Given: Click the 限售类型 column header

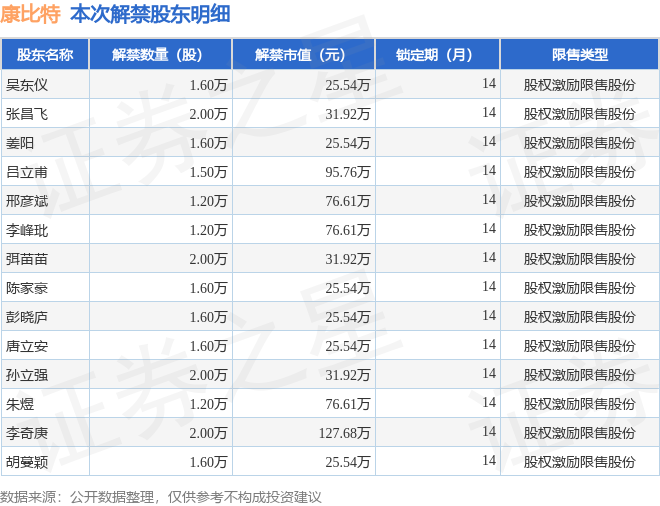Looking at the screenshot, I should point(580,54).
